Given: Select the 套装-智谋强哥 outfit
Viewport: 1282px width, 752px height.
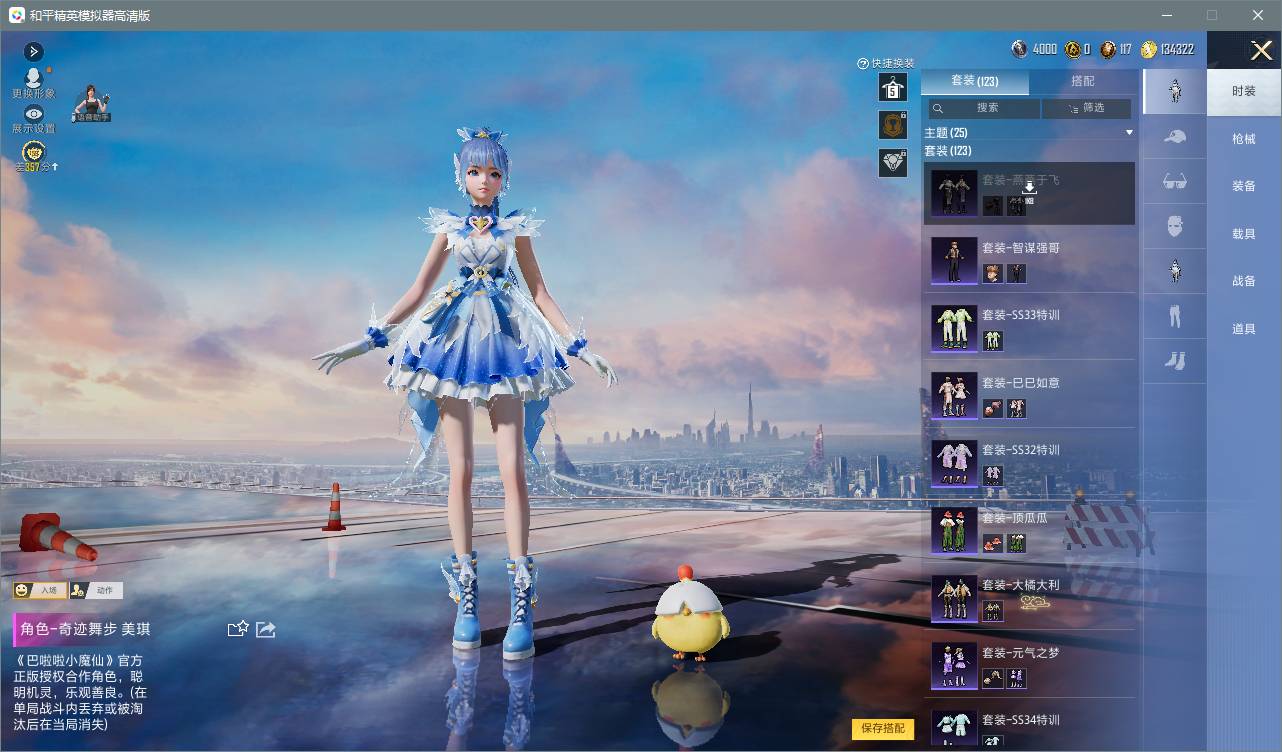Looking at the screenshot, I should tap(1029, 260).
